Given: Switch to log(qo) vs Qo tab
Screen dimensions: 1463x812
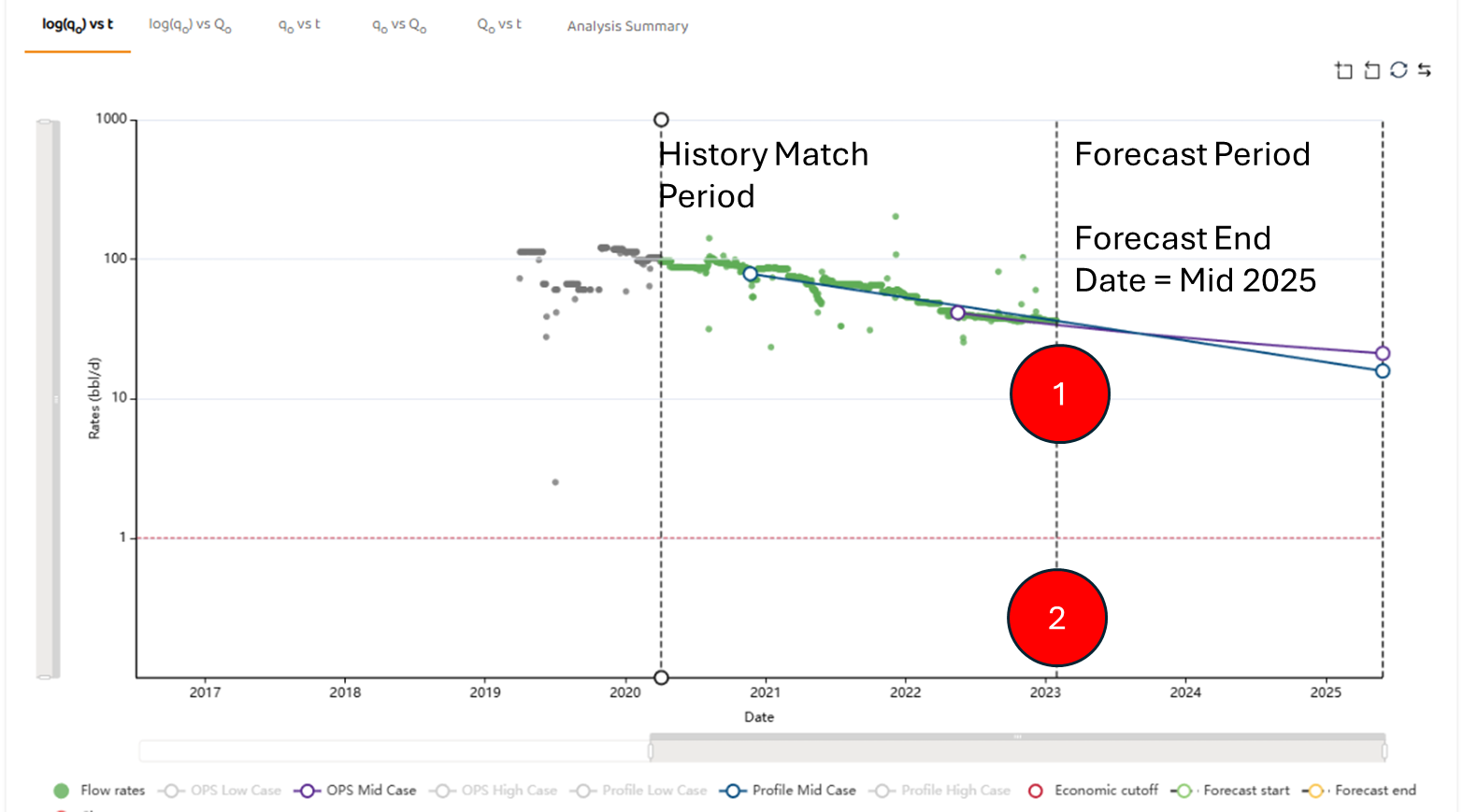Looking at the screenshot, I should 190,25.
